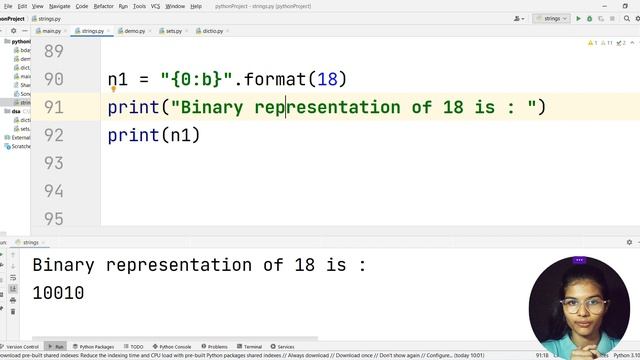Toggle soft-wrap in run console
Screen dimensions: 640x360
pos(13,278)
